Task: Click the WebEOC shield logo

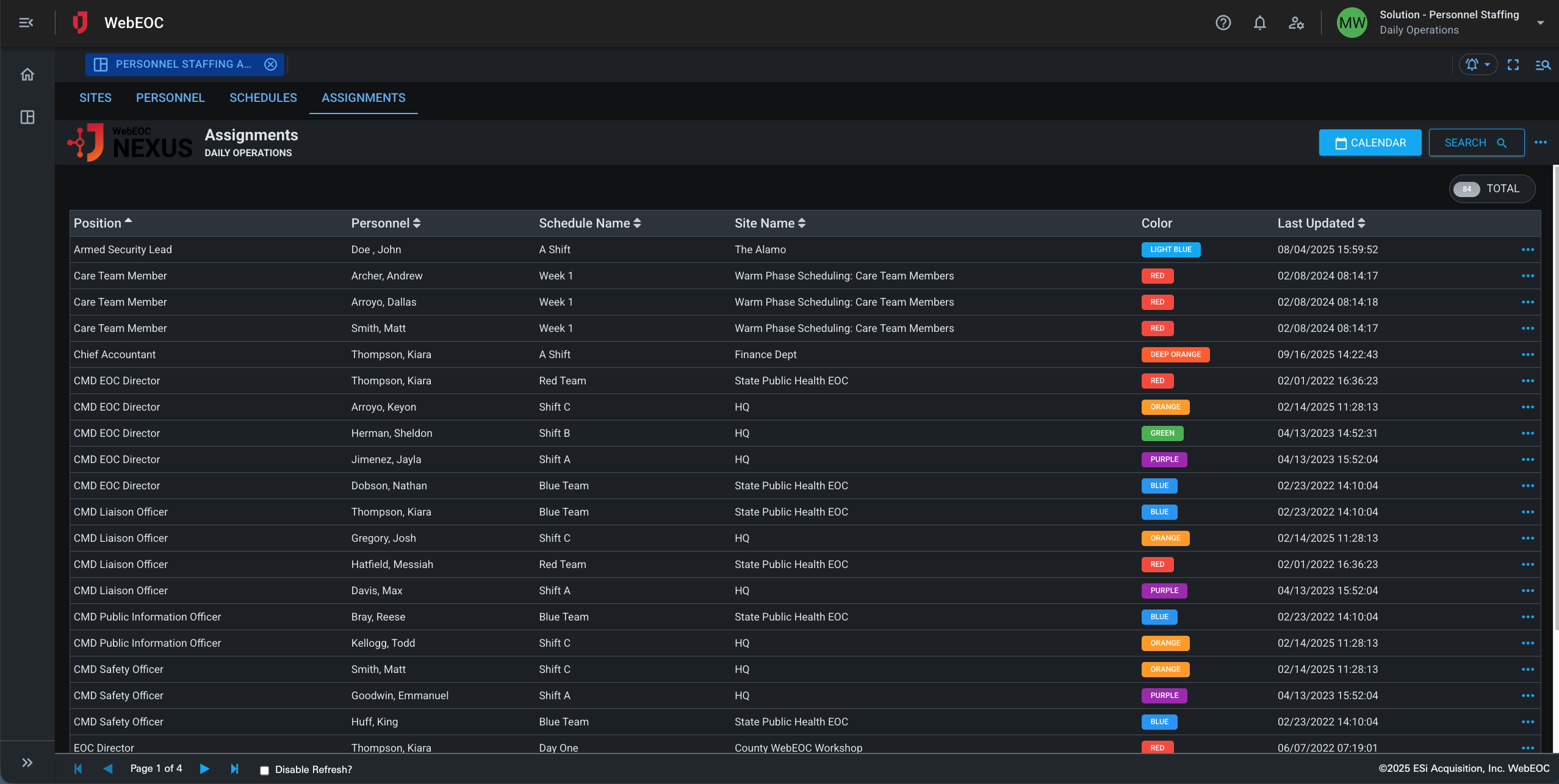Action: [x=80, y=23]
